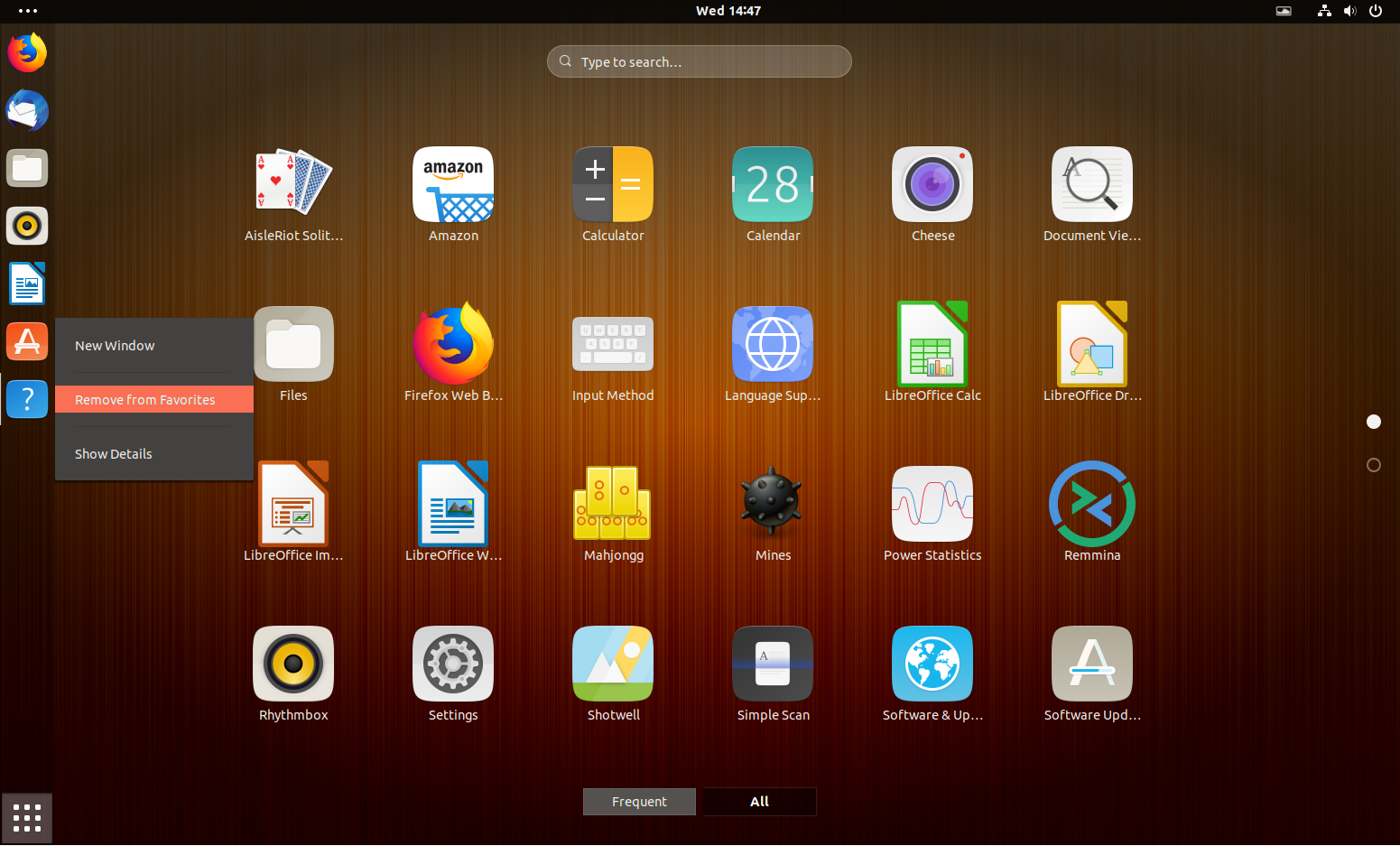Launch Shotwell photo manager

coord(613,664)
